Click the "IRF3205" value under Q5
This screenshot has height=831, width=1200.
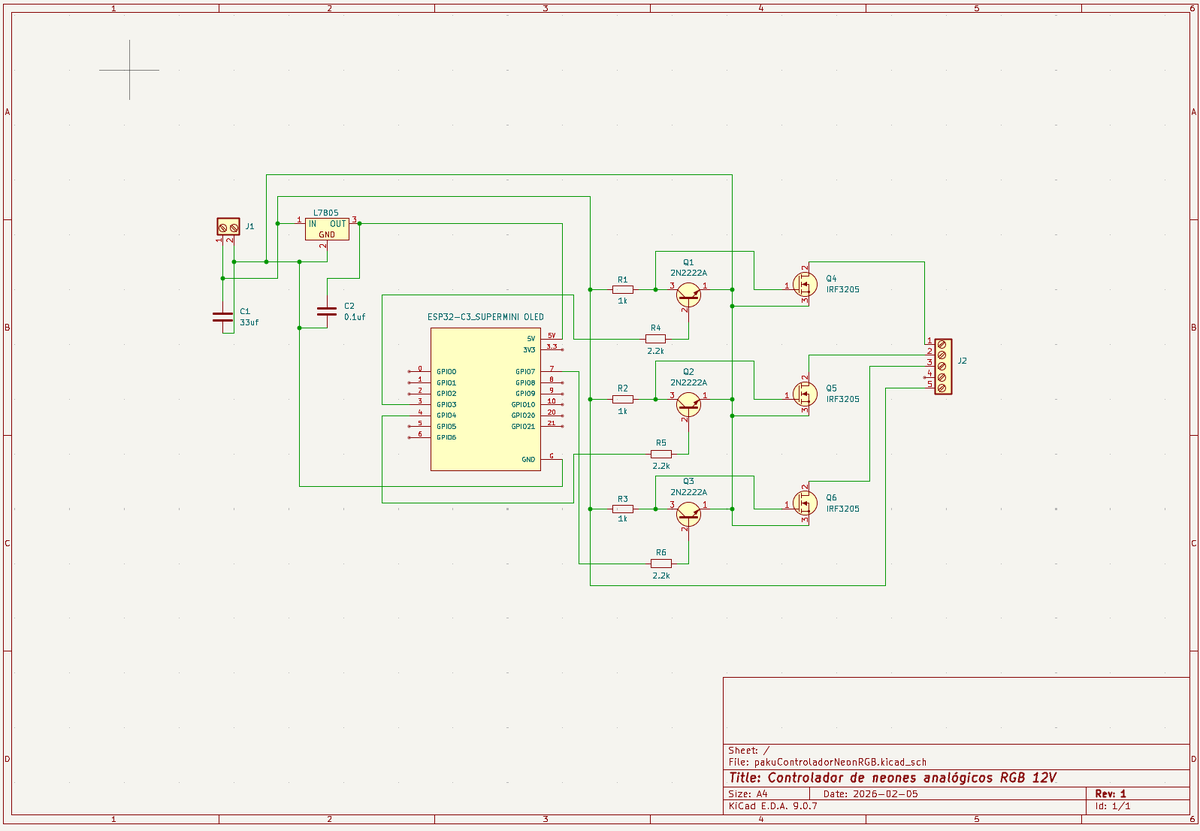click(x=842, y=399)
